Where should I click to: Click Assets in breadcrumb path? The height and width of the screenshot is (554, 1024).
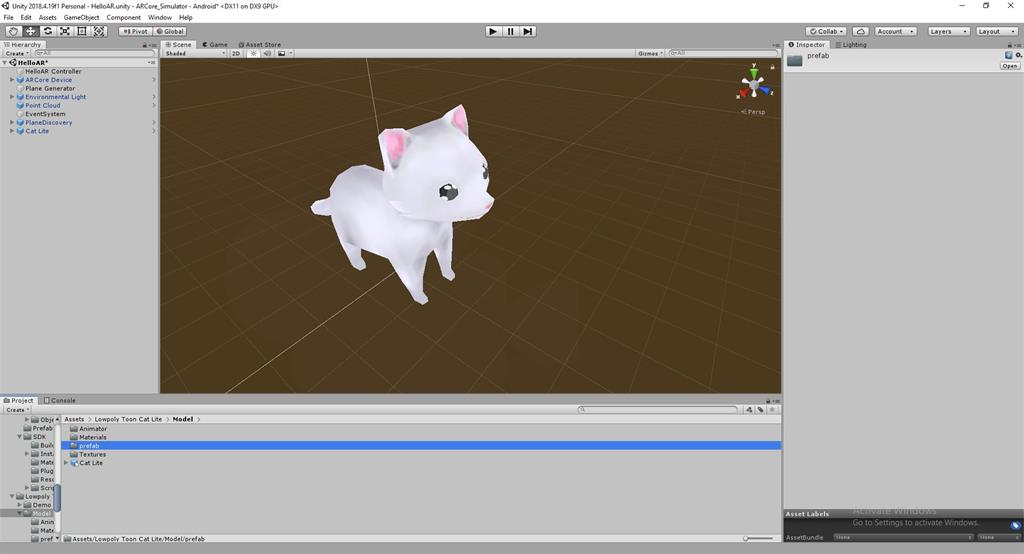(74, 419)
